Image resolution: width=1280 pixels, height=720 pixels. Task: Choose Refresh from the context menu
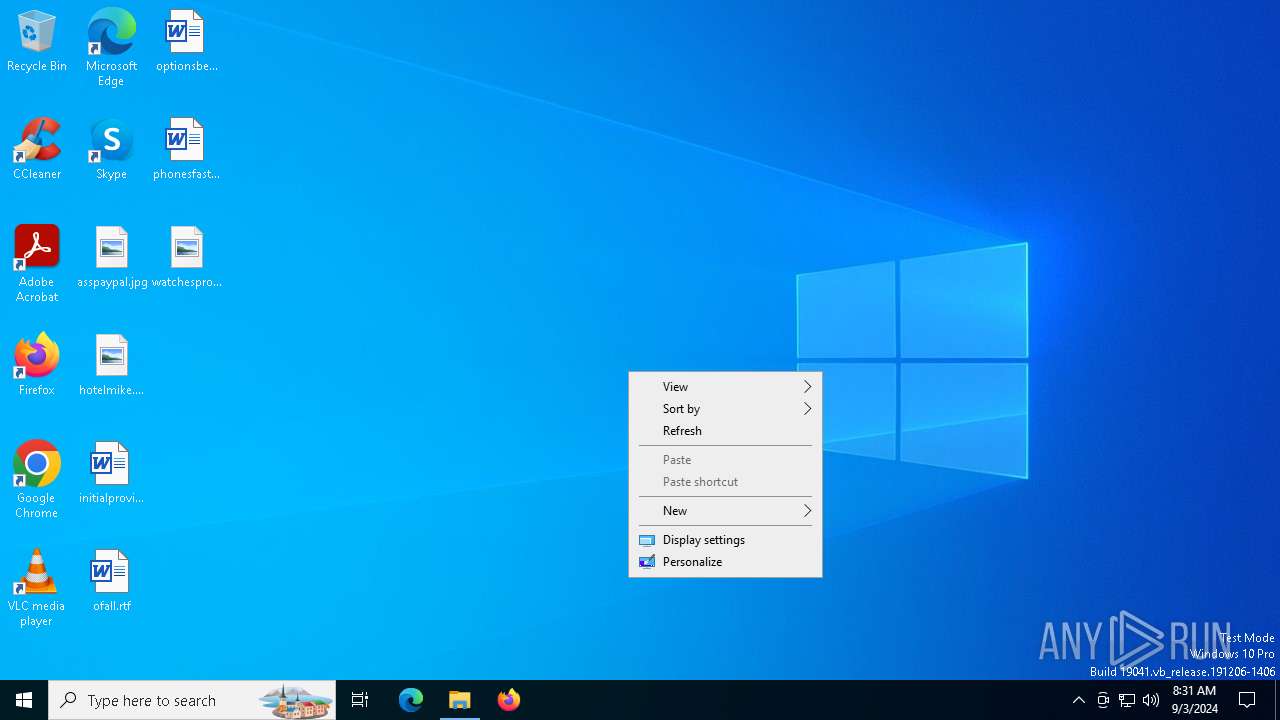725,431
